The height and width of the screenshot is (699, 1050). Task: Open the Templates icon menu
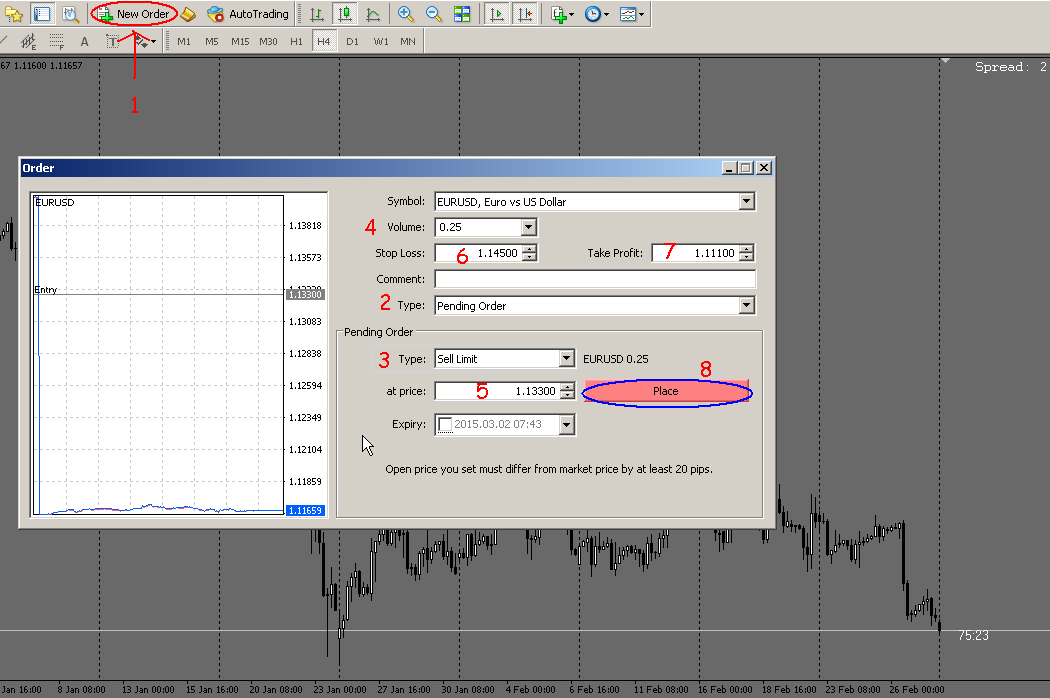pyautogui.click(x=627, y=14)
